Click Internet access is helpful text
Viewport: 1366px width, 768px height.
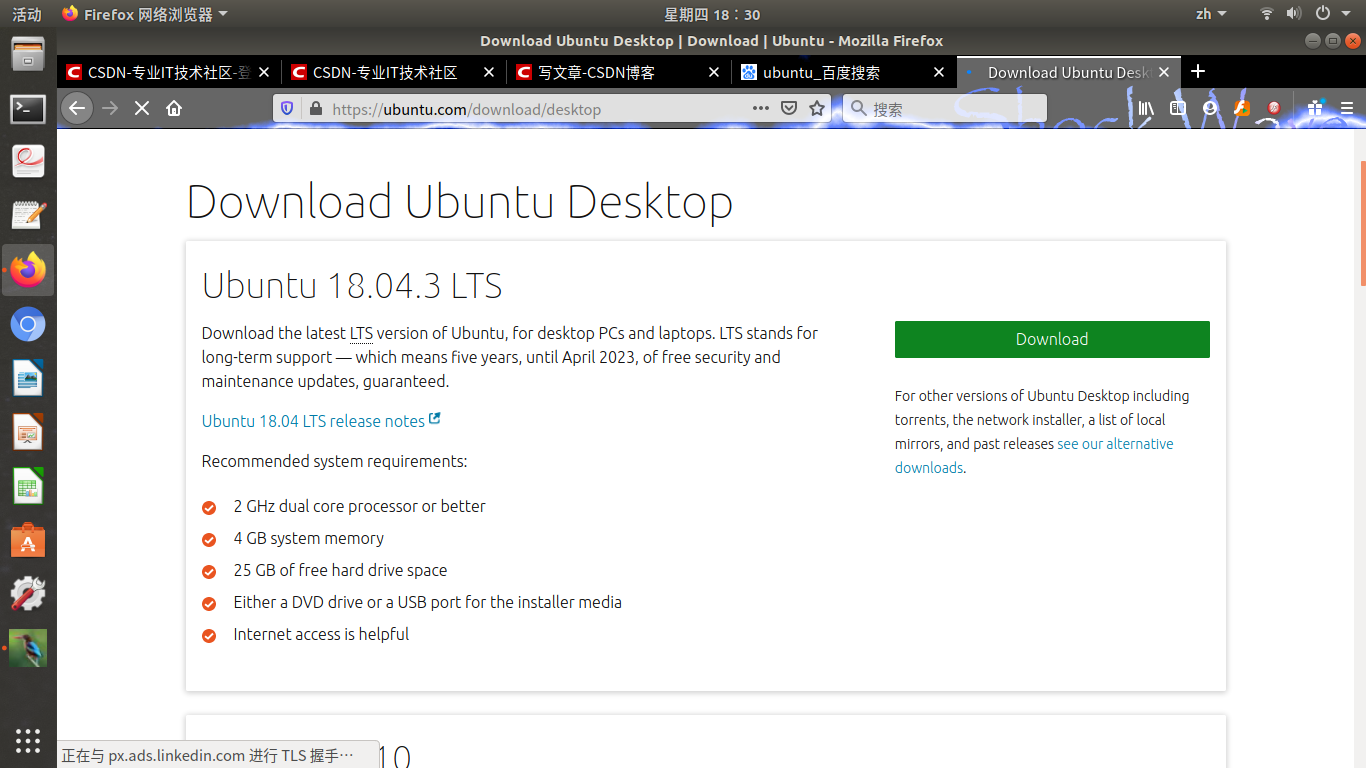click(321, 634)
